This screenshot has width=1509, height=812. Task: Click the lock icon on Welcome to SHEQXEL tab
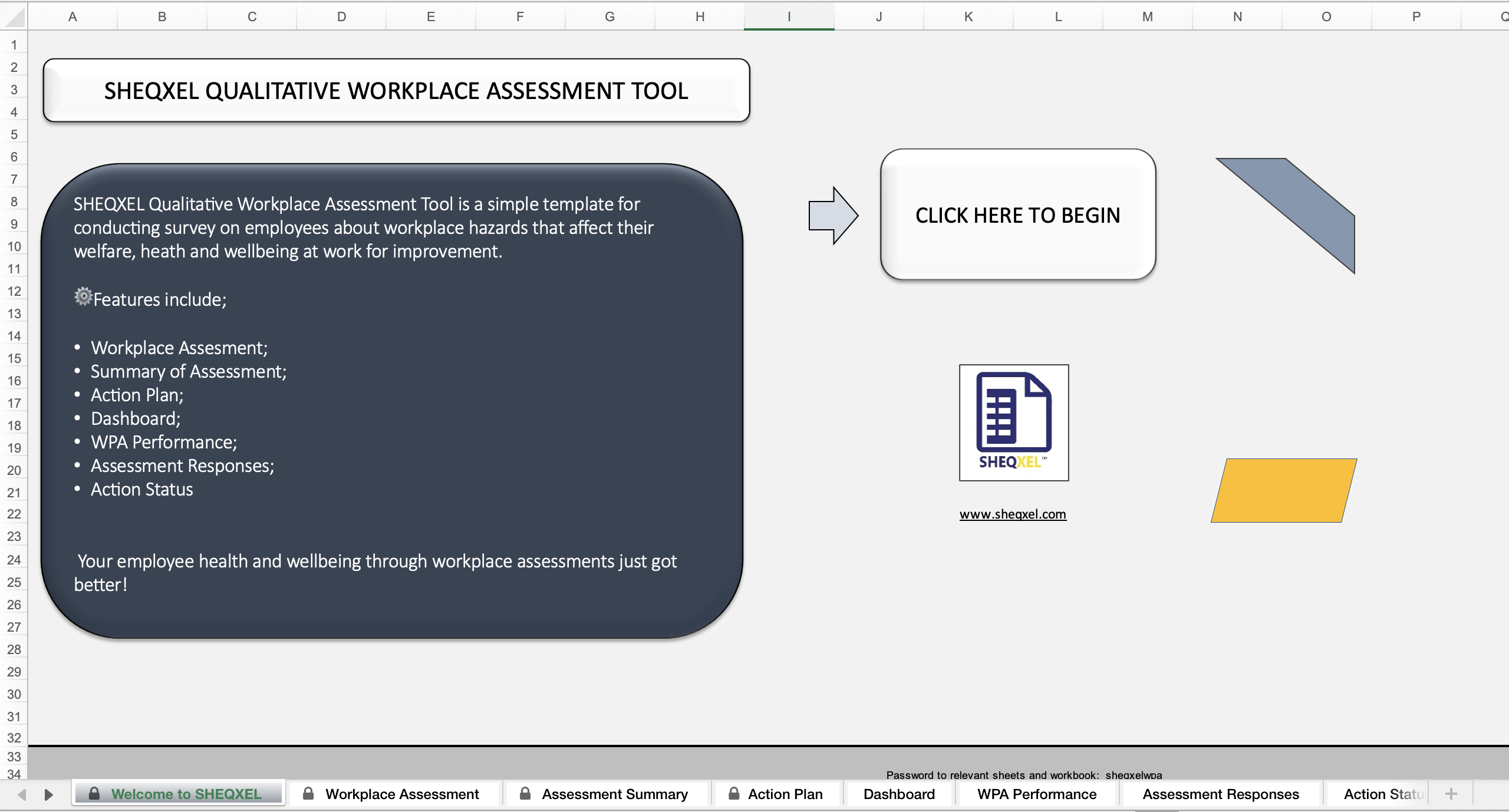coord(94,794)
